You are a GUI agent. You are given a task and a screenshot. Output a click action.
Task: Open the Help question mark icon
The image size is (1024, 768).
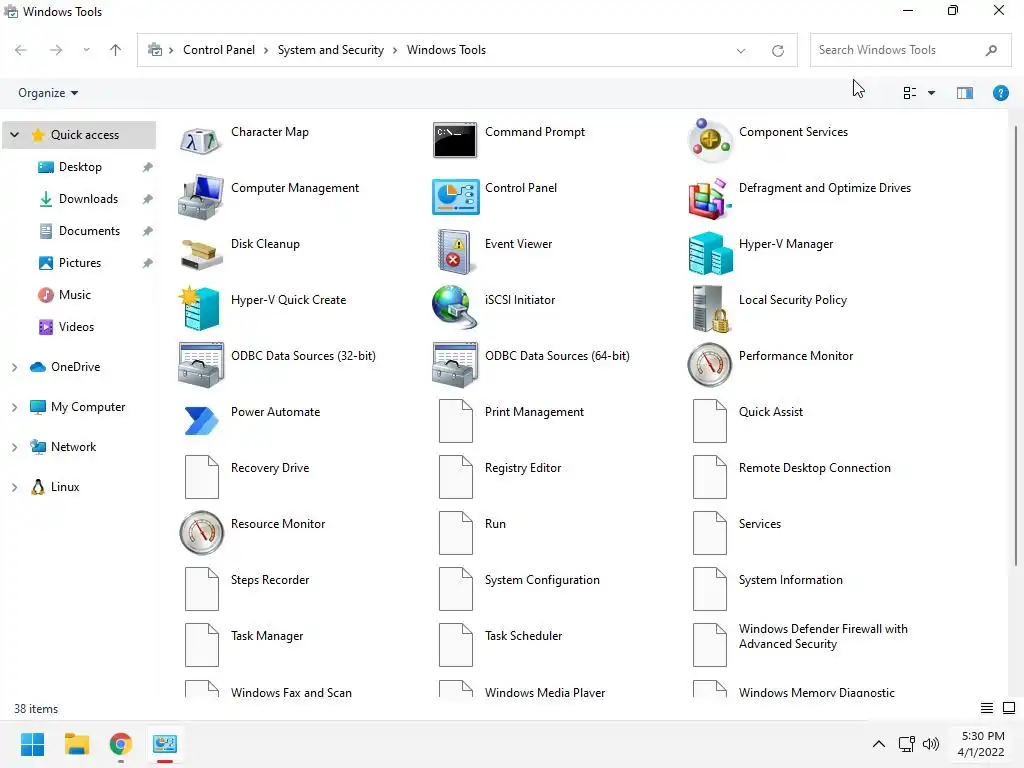point(1000,93)
